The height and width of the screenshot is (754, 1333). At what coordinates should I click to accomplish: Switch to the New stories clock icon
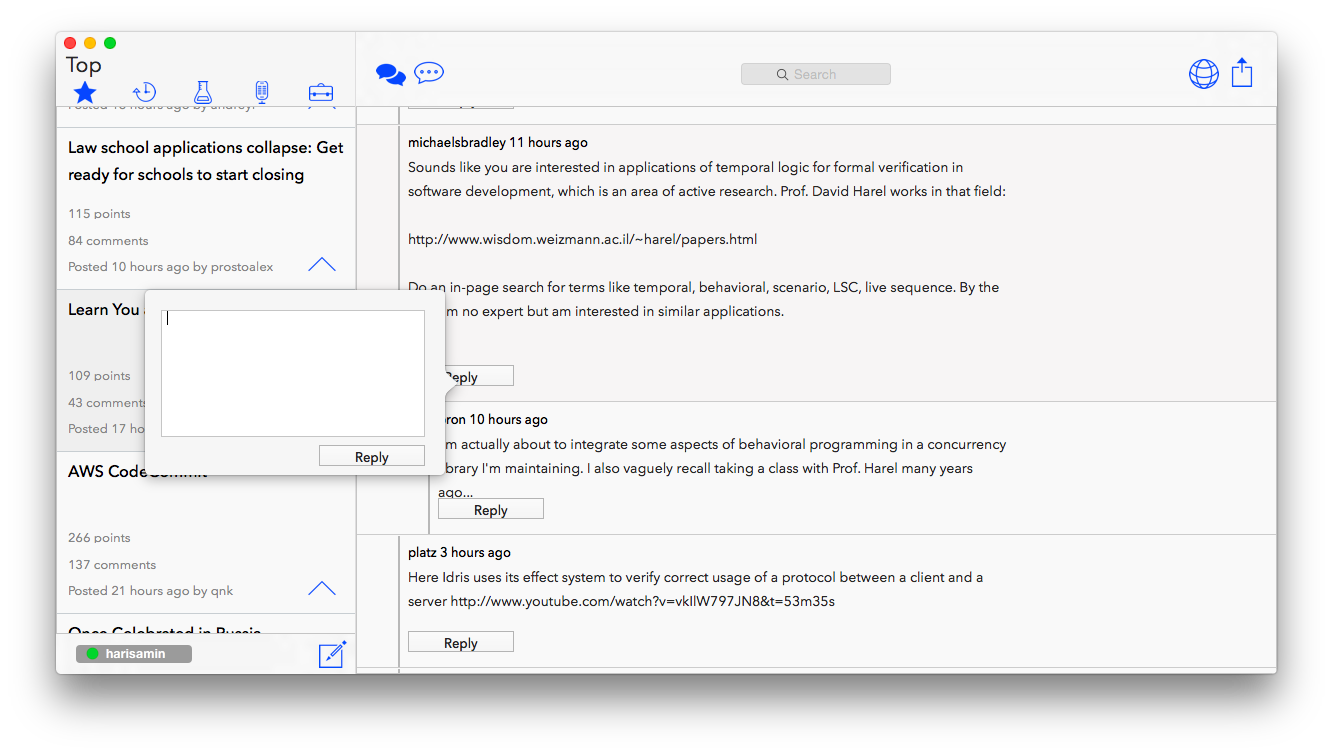pos(144,92)
